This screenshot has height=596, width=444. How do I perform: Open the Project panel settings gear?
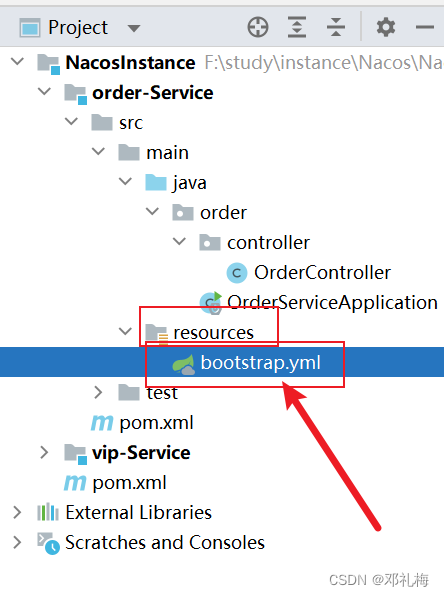[x=386, y=27]
